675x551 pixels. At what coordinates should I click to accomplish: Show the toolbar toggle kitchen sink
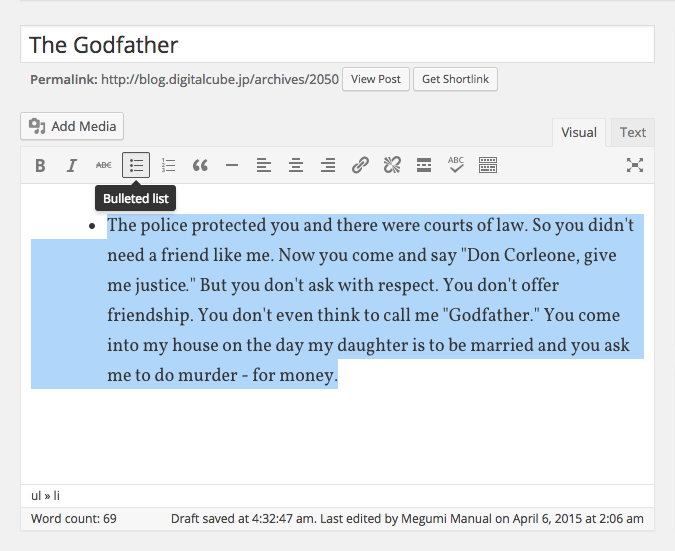point(488,166)
